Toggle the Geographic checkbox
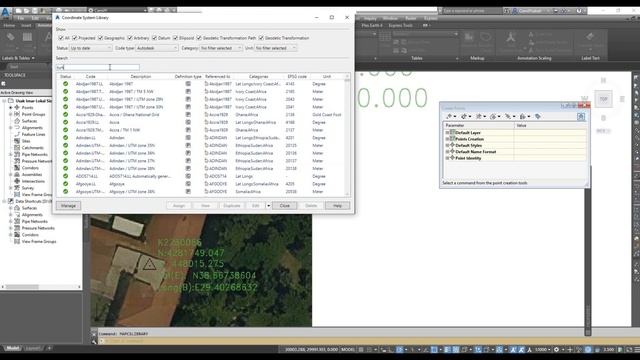The image size is (640, 360). [100, 38]
